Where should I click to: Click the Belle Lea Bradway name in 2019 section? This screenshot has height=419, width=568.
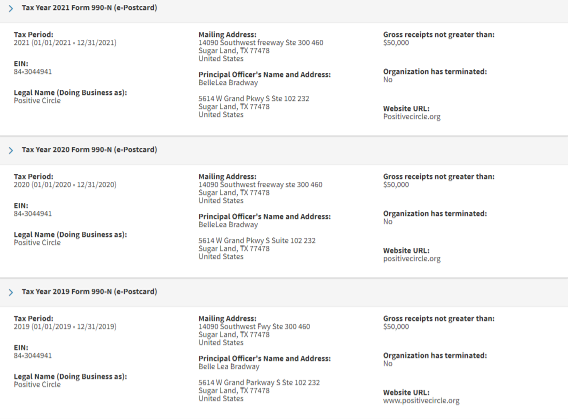(x=229, y=366)
